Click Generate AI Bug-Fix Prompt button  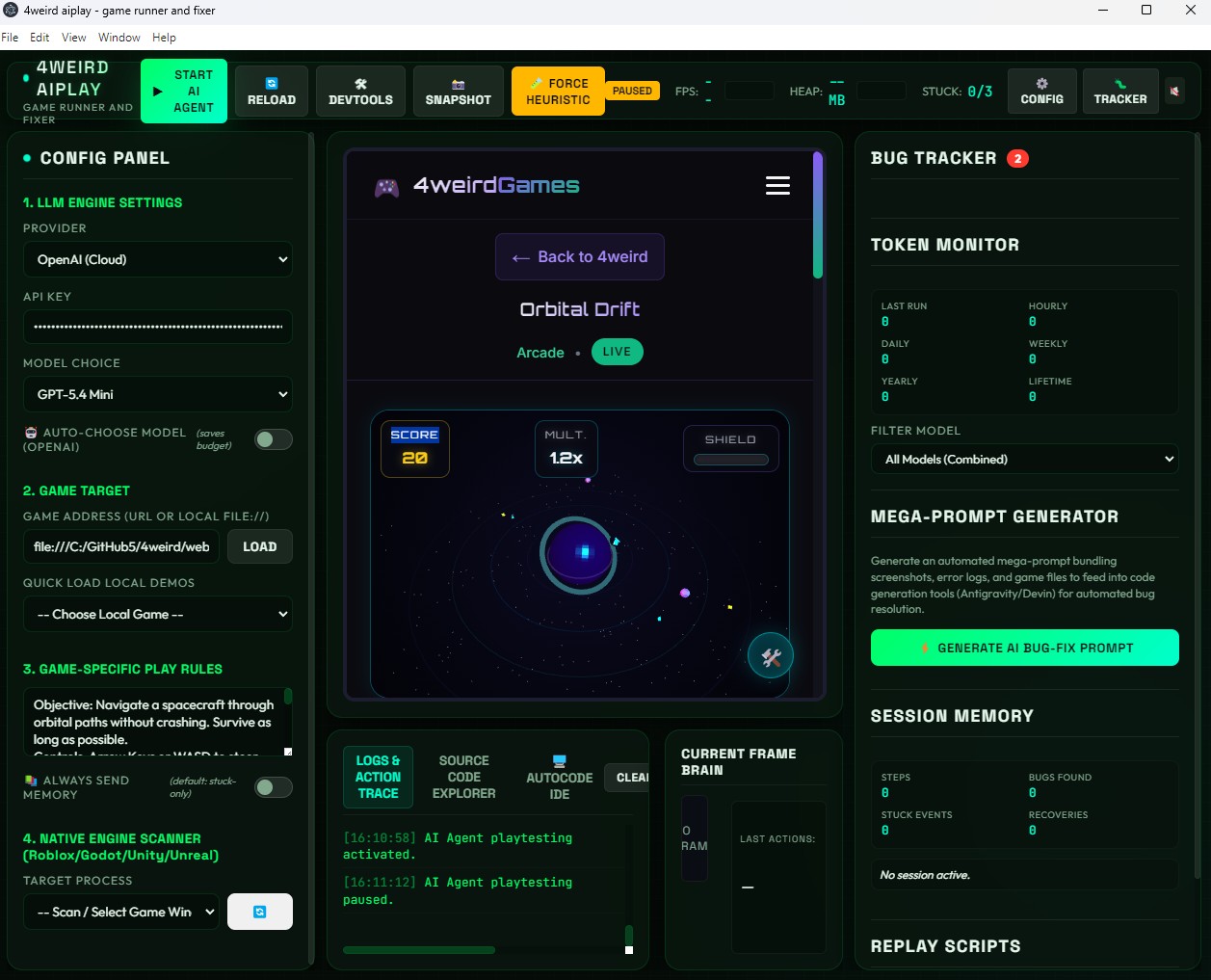[x=1025, y=648]
